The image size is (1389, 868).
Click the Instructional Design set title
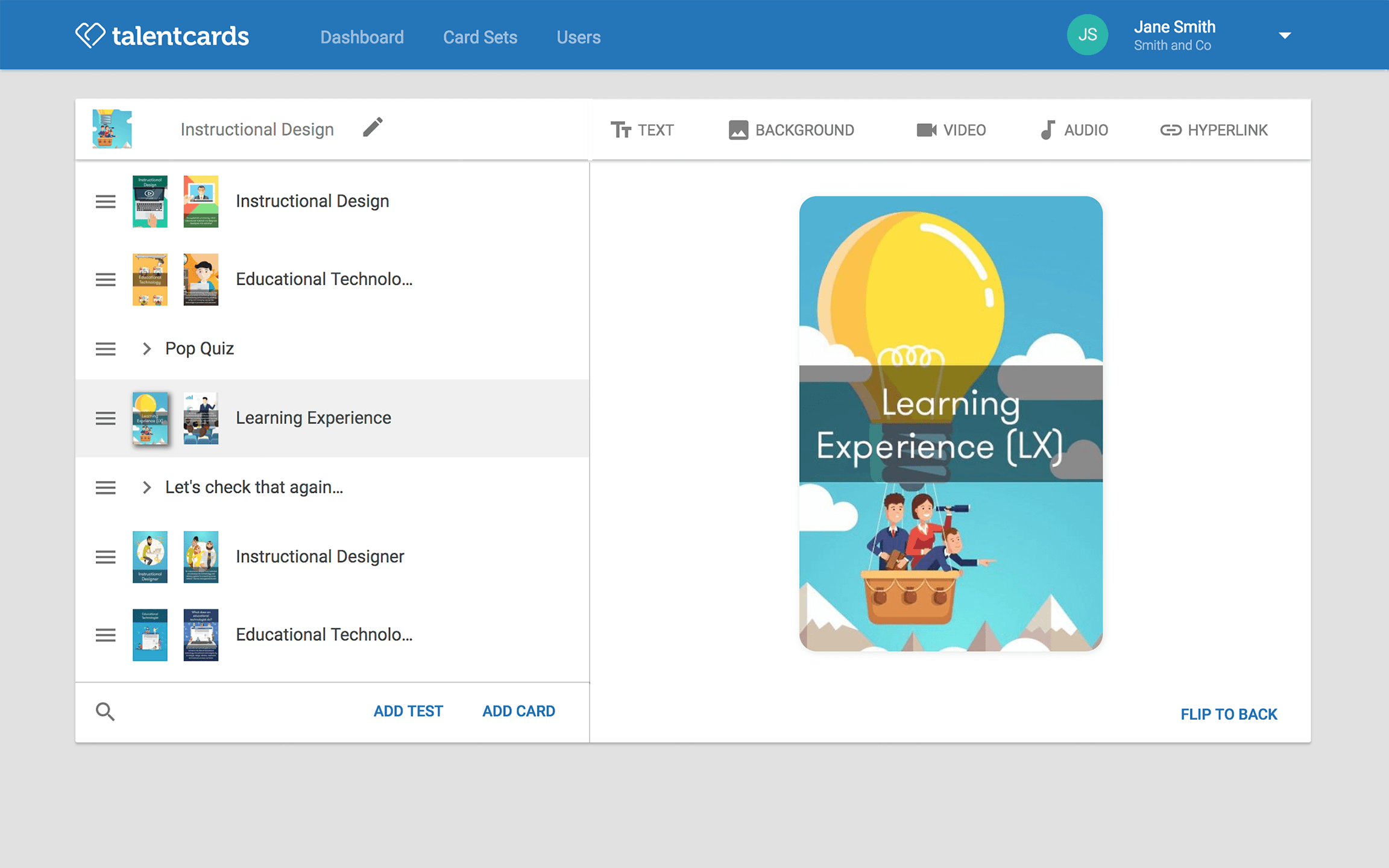click(257, 130)
